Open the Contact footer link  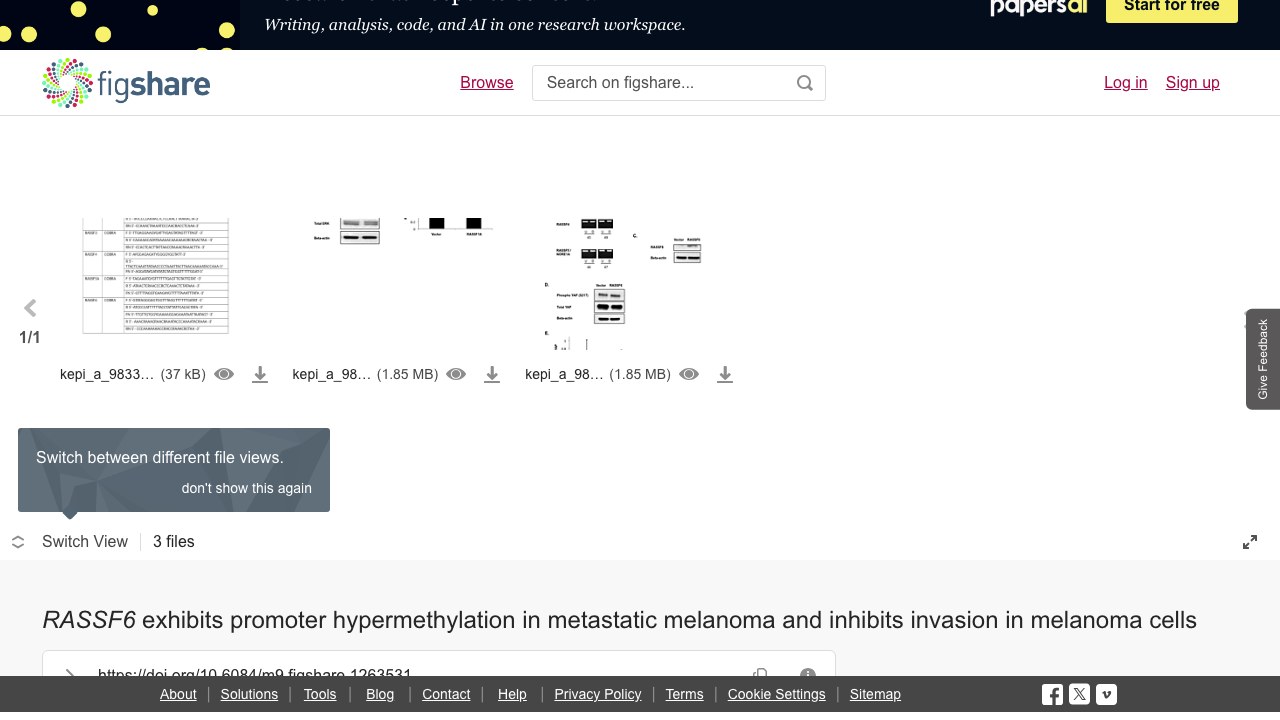click(x=446, y=694)
